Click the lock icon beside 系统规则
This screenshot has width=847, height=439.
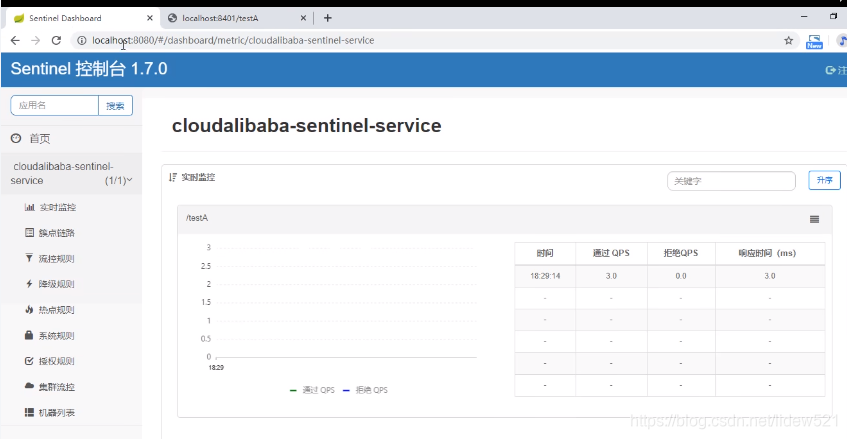pyautogui.click(x=29, y=335)
